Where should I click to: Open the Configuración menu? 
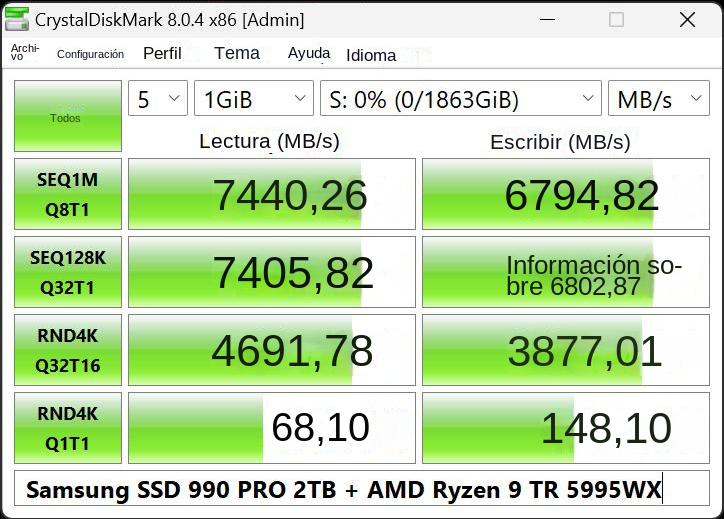(x=90, y=54)
